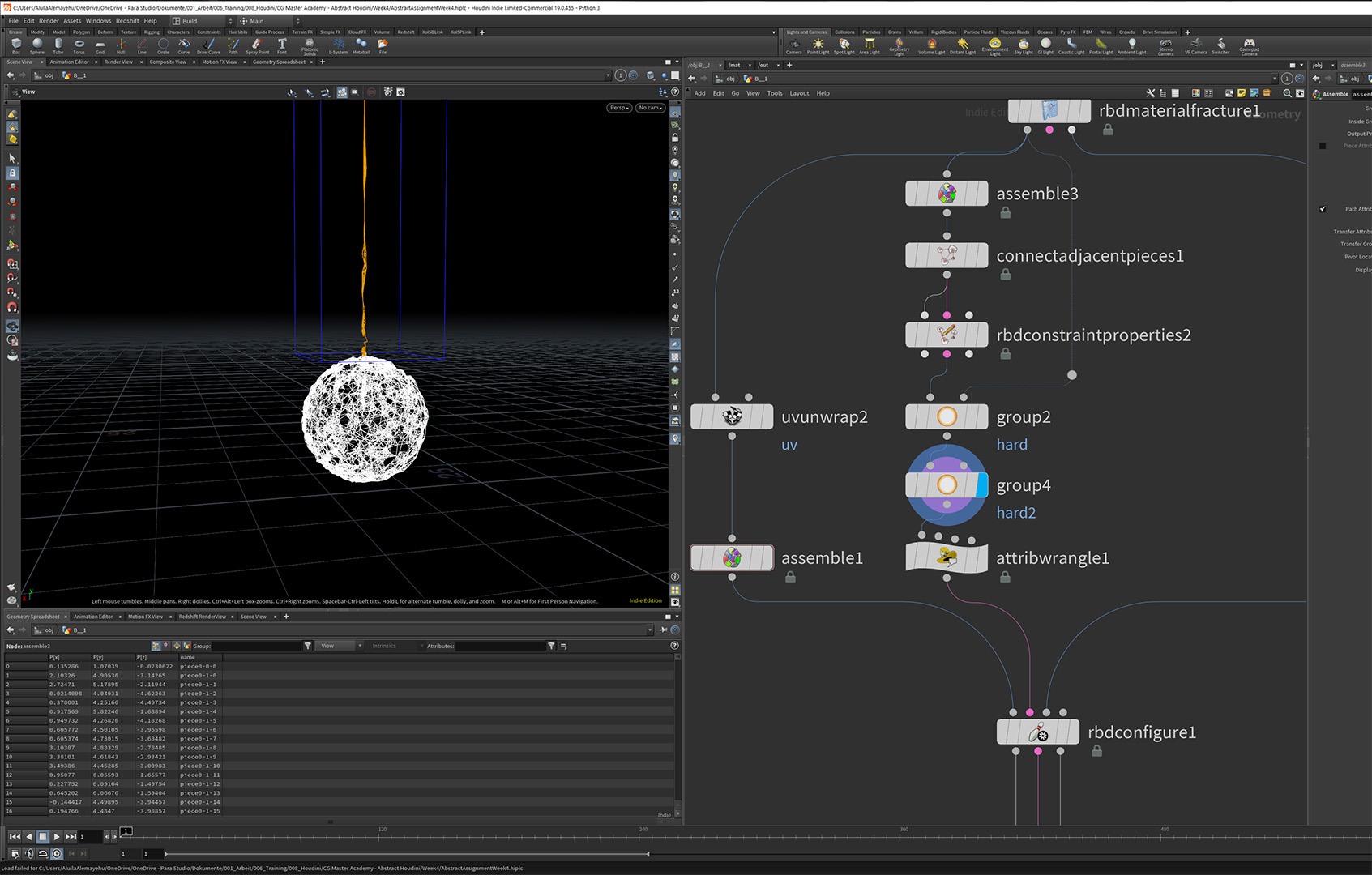Open the Render menu
This screenshot has width=1372, height=875.
click(x=49, y=21)
